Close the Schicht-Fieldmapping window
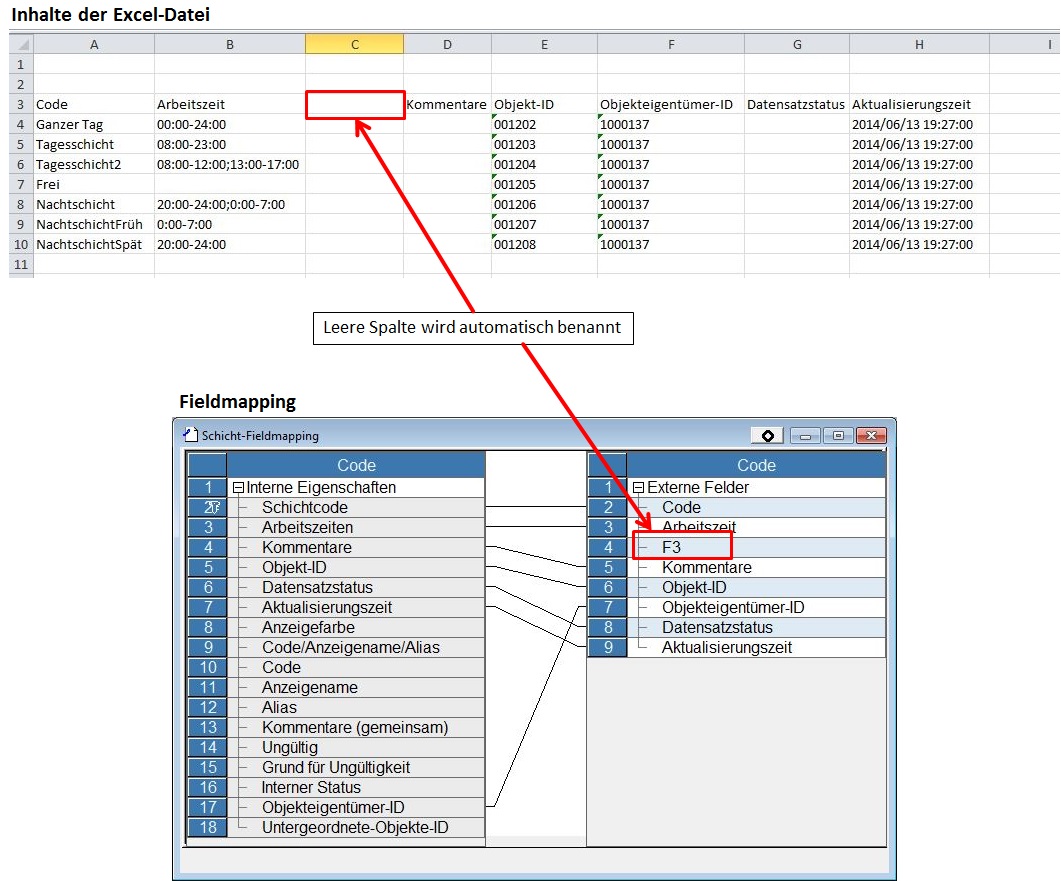Viewport: 1061px width, 881px height. 871,435
